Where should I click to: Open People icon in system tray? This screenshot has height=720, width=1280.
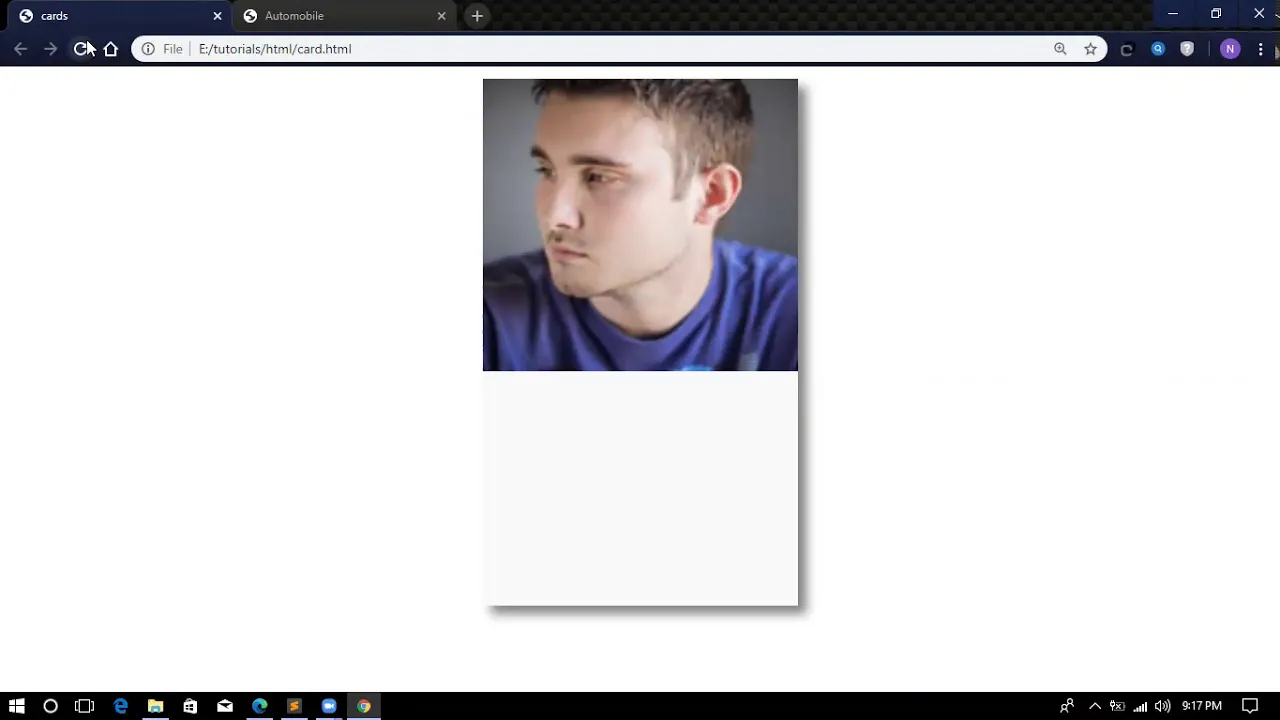(1067, 706)
